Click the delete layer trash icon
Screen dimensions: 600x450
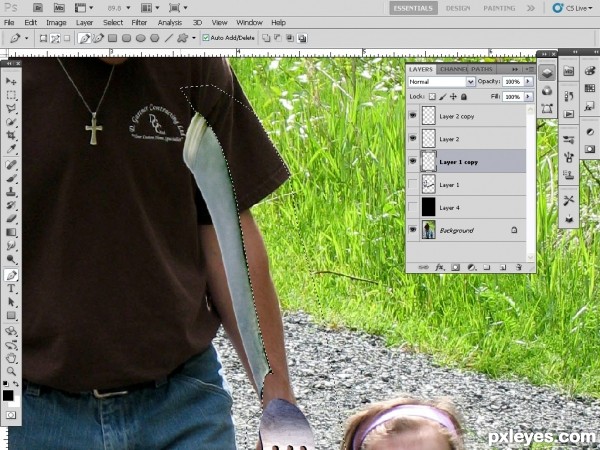[x=519, y=267]
